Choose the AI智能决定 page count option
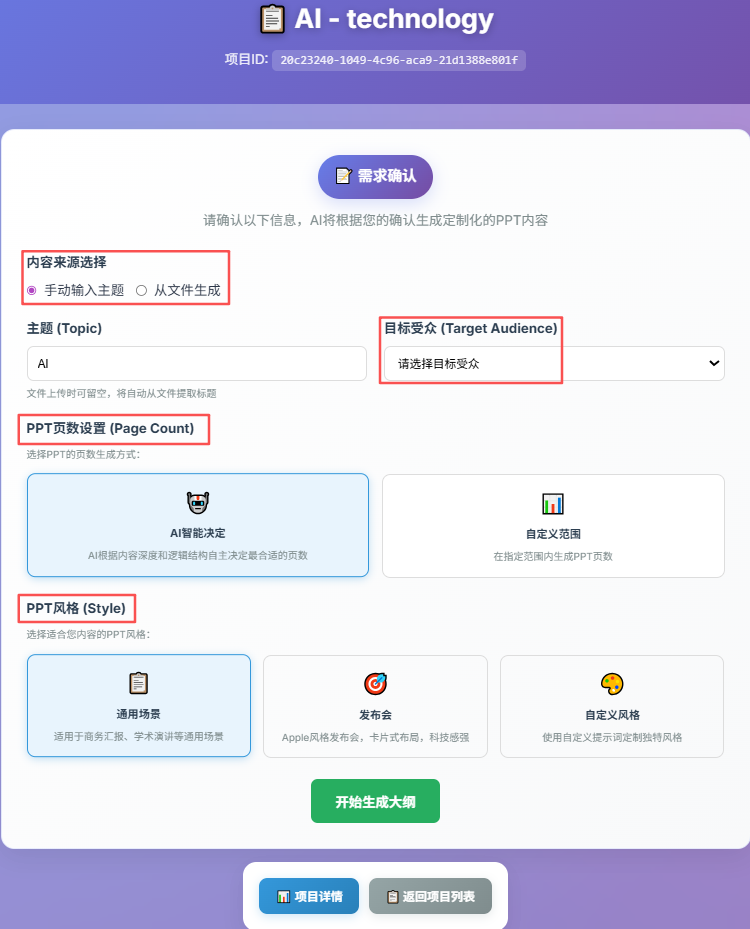The height and width of the screenshot is (929, 750). [x=198, y=525]
